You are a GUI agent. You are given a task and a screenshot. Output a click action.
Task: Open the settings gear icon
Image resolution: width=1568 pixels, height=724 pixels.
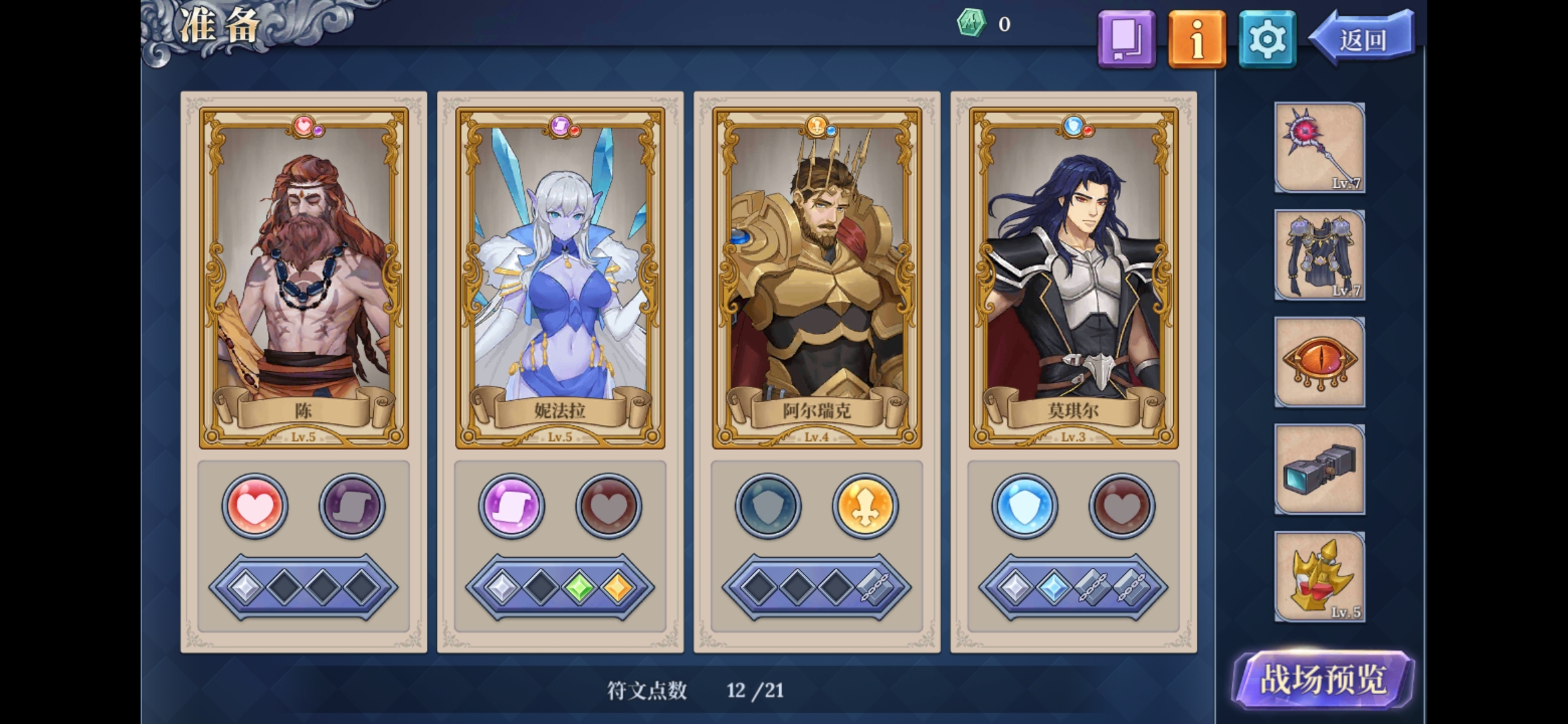point(1267,39)
